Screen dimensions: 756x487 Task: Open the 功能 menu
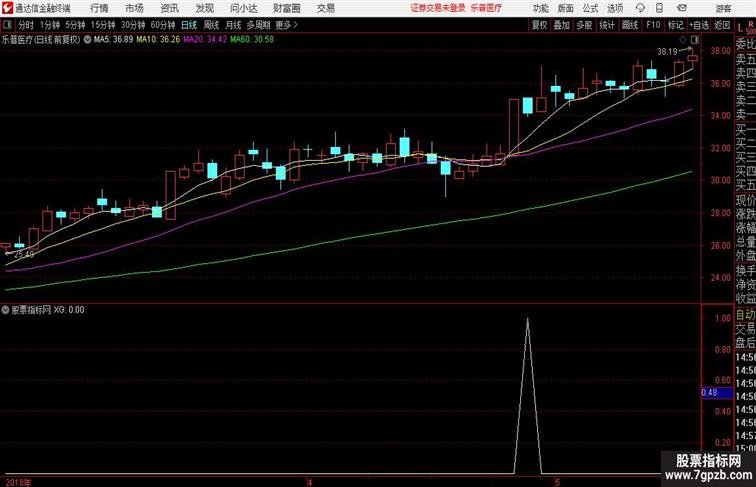coord(540,9)
